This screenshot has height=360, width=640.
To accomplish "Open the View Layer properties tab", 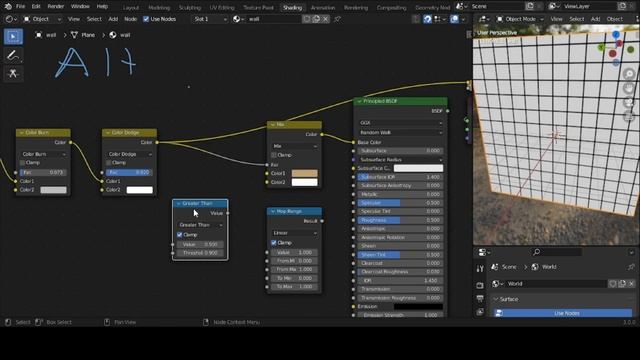I will click(480, 312).
